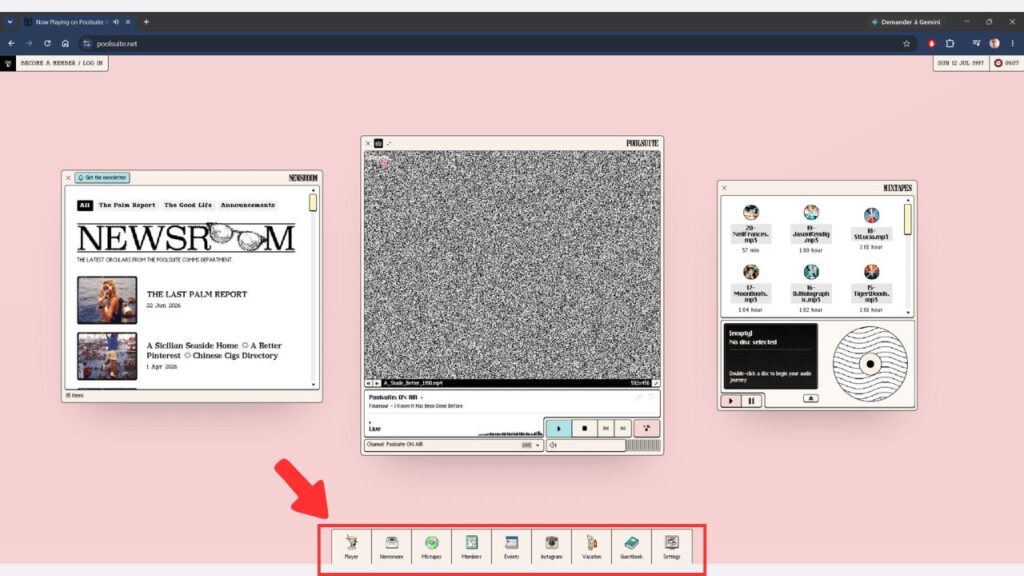1024x576 pixels.
Task: Click Mixtapes scroll down arrow
Action: [908, 313]
